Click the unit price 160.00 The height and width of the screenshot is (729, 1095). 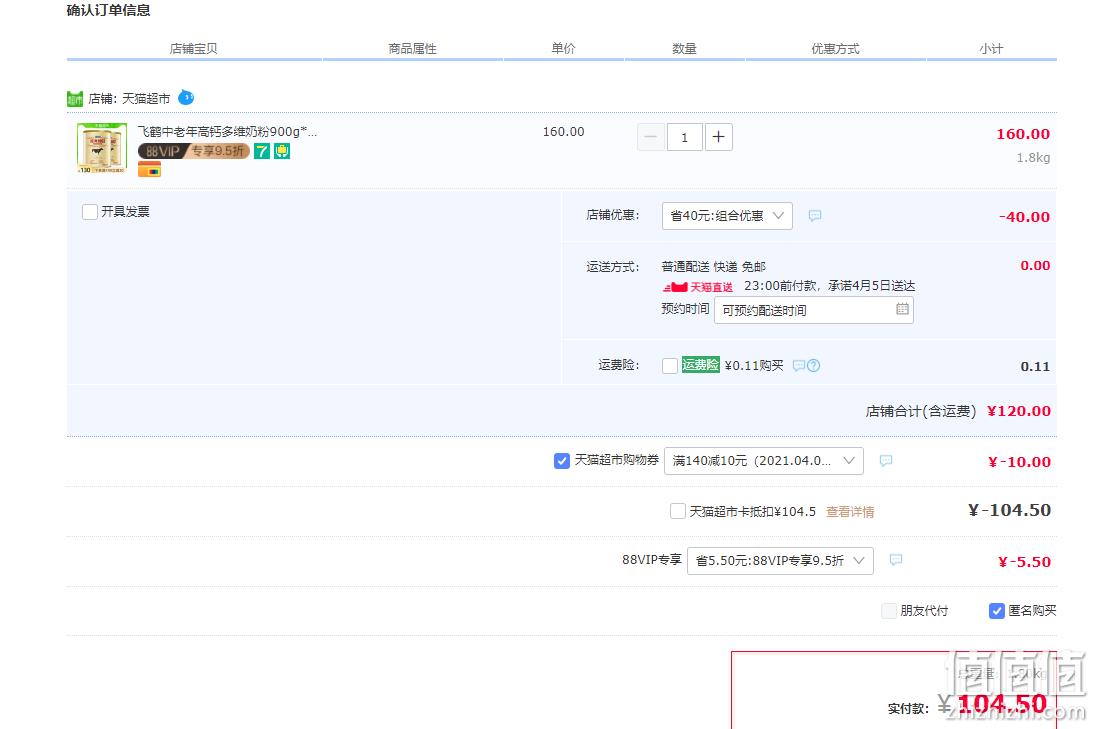(x=564, y=131)
